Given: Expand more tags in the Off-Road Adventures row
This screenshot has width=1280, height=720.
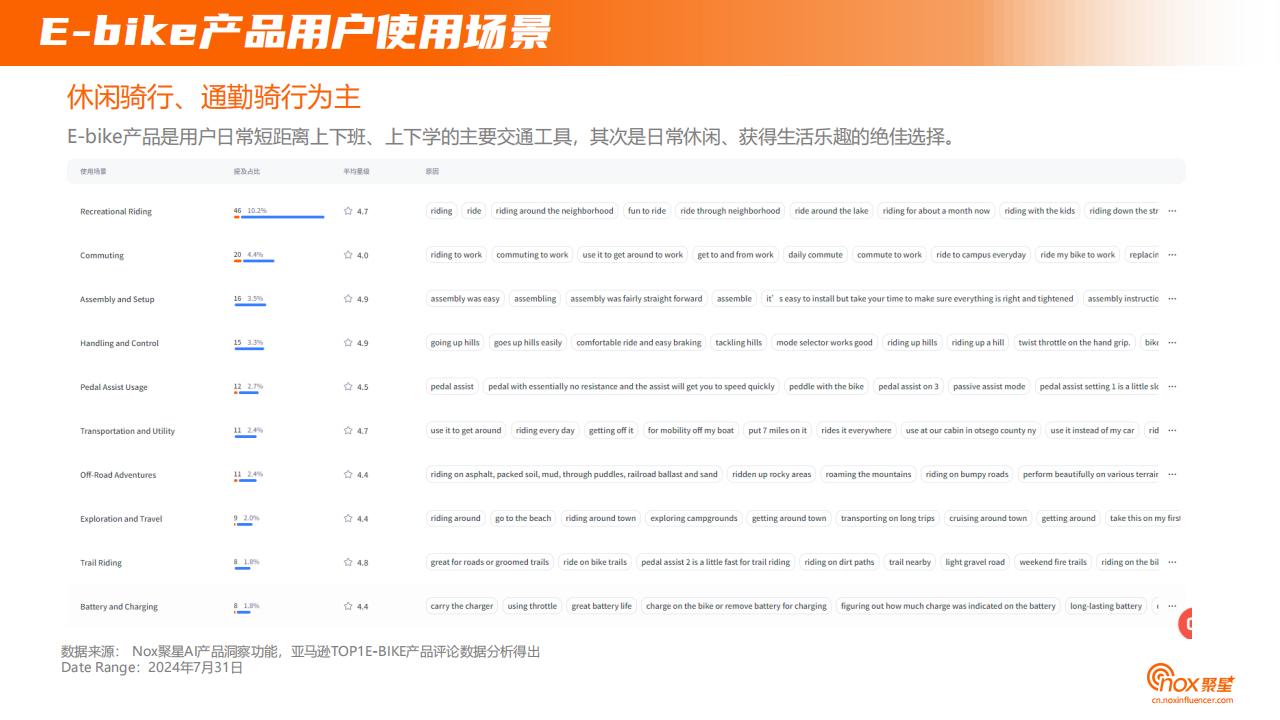Looking at the screenshot, I should (x=1172, y=475).
